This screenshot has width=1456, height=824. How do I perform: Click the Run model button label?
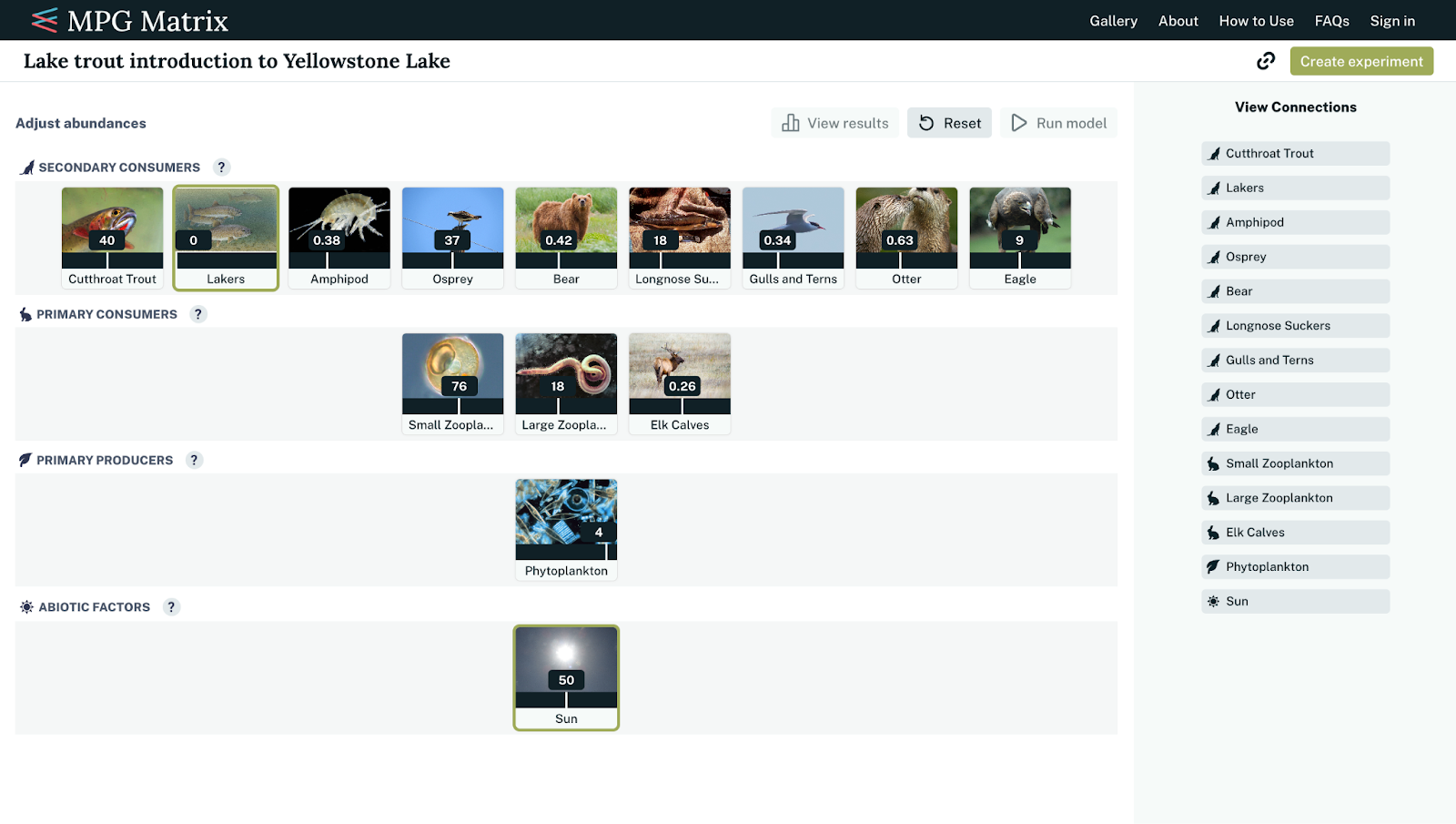coord(1072,123)
